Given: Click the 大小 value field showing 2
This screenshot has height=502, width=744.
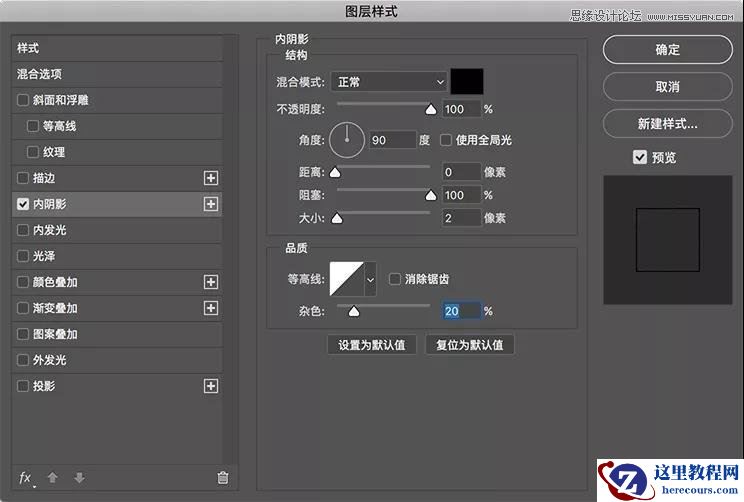Looking at the screenshot, I should point(462,218).
